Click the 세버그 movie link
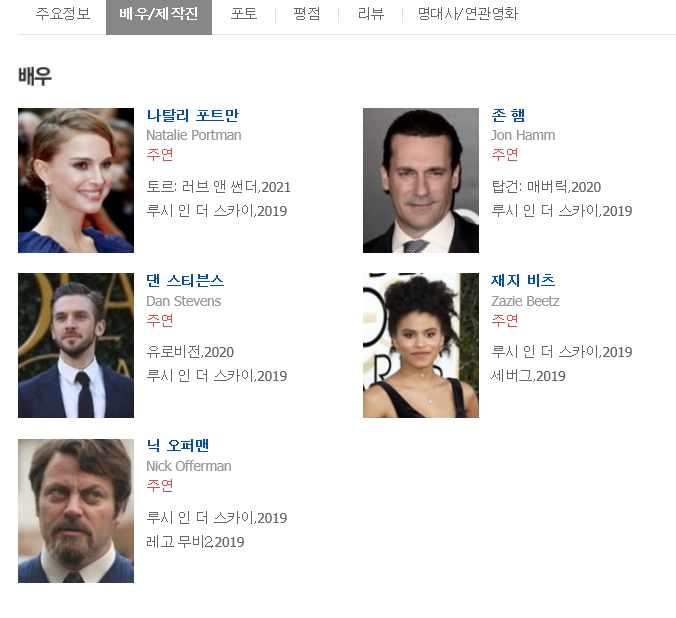Image resolution: width=676 pixels, height=618 pixels. pyautogui.click(x=512, y=376)
